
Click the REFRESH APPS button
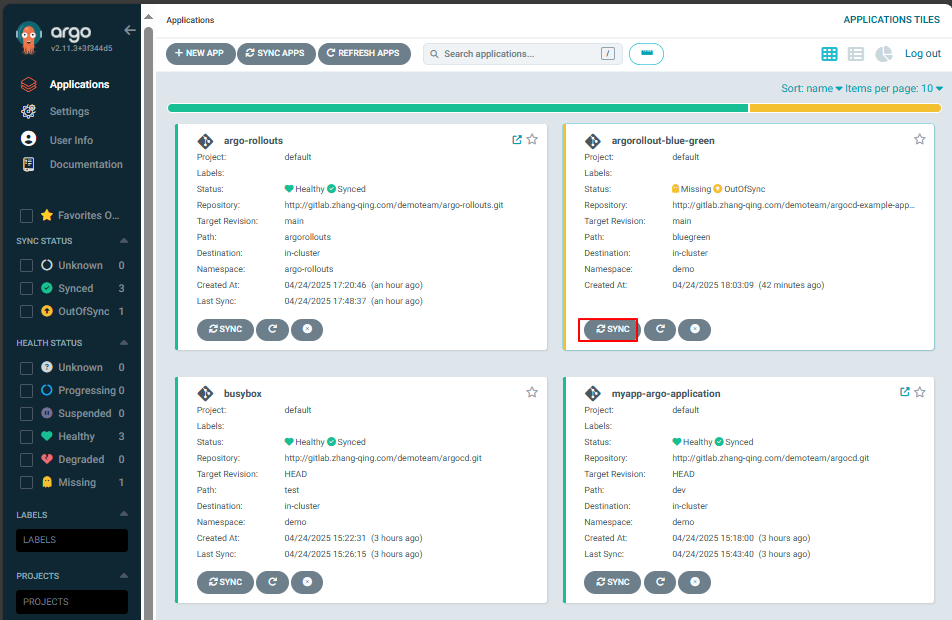point(364,53)
